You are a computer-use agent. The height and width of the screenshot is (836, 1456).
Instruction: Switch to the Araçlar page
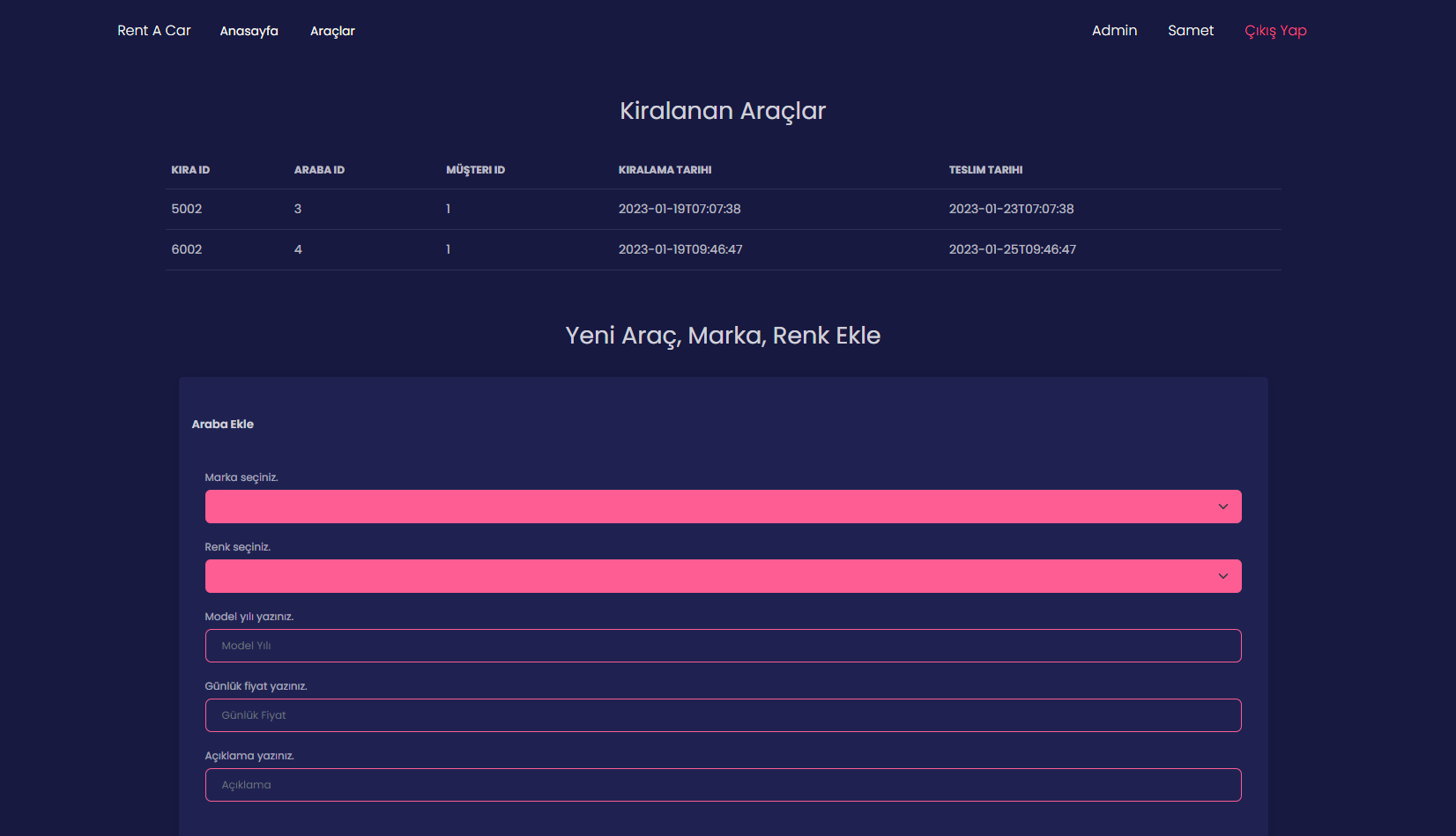coord(332,30)
